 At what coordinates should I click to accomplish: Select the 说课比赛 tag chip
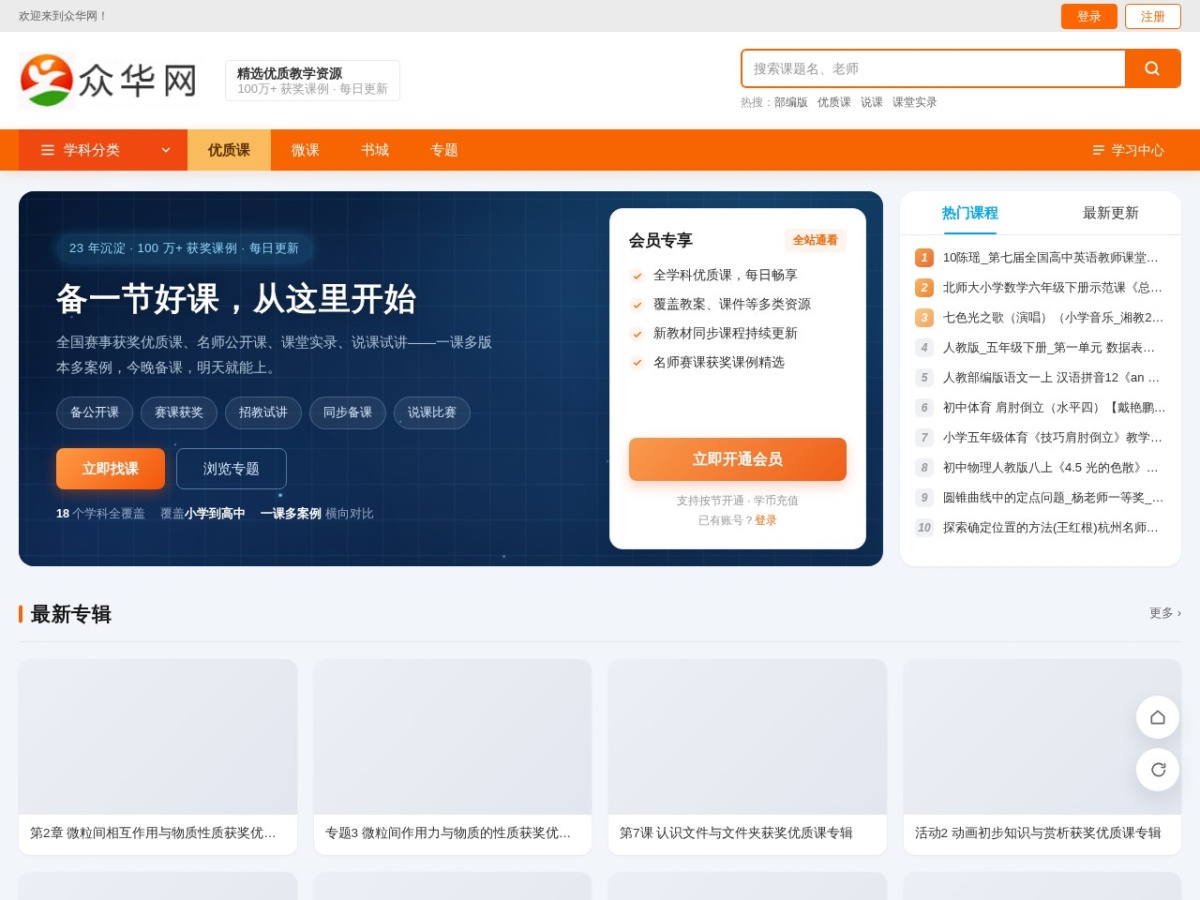click(x=432, y=413)
